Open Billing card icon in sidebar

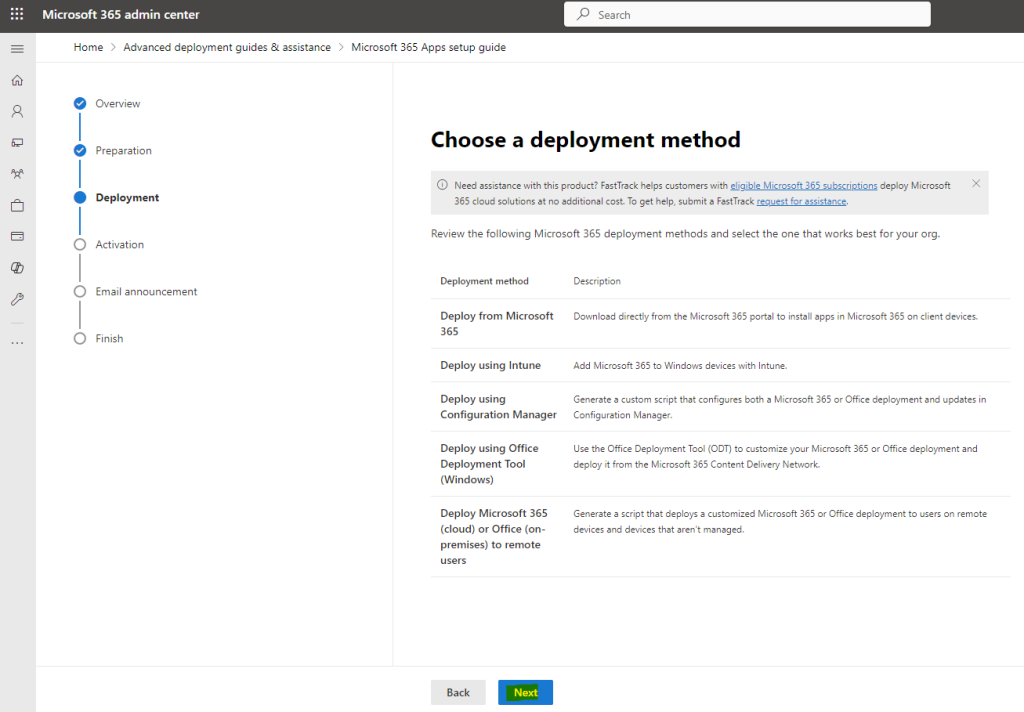coord(18,236)
